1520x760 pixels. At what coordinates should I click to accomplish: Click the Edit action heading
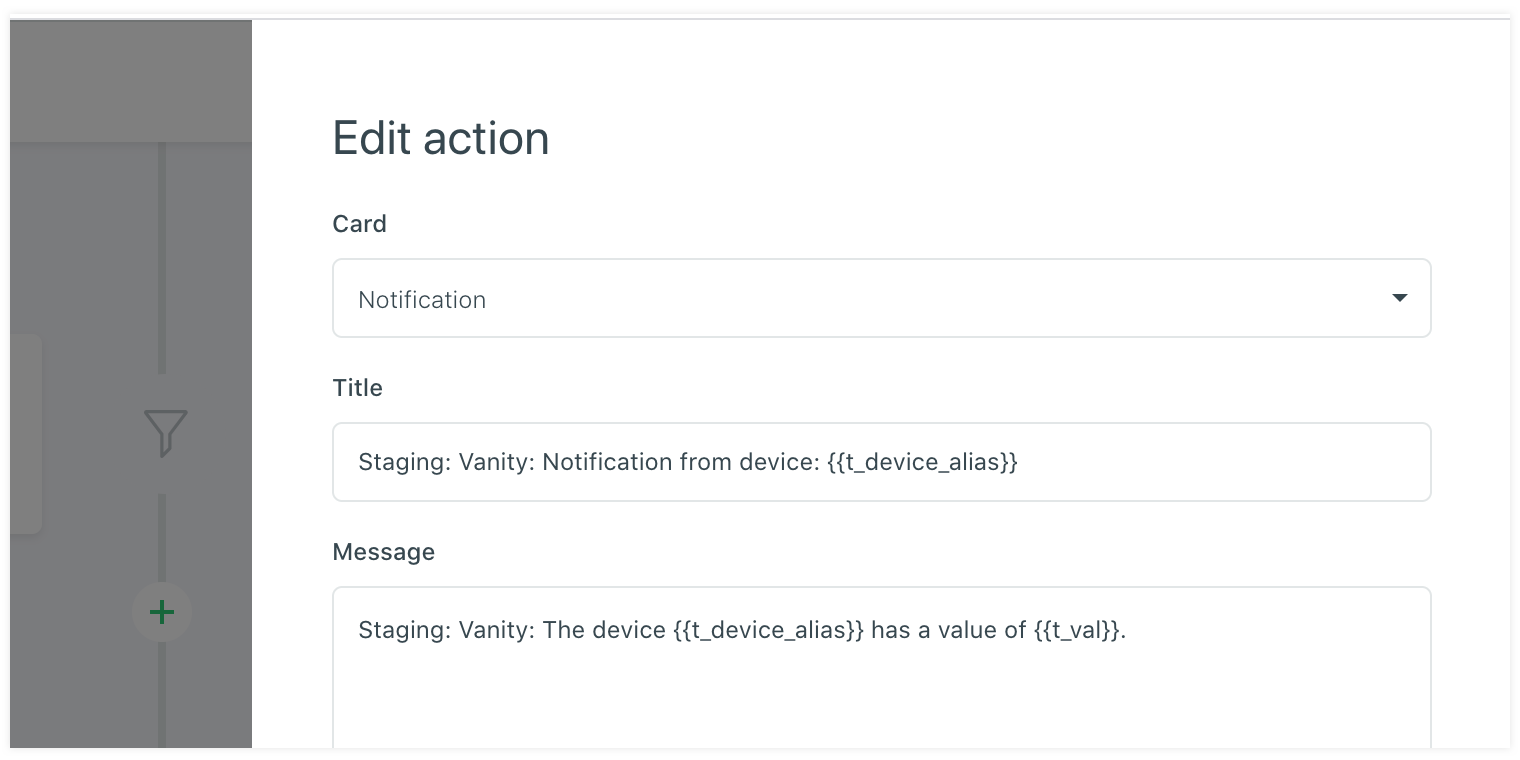(x=441, y=138)
